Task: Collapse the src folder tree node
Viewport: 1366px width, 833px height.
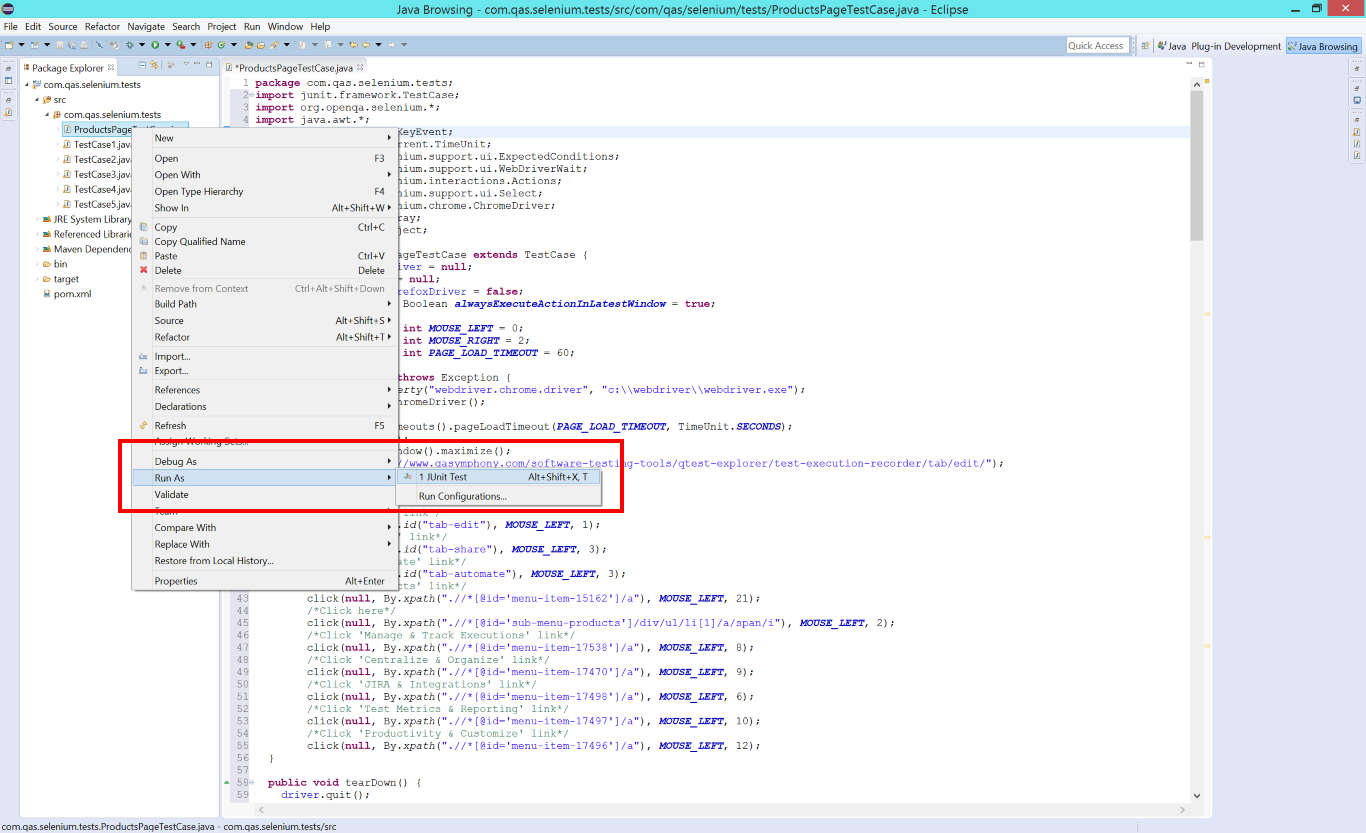Action: click(38, 100)
